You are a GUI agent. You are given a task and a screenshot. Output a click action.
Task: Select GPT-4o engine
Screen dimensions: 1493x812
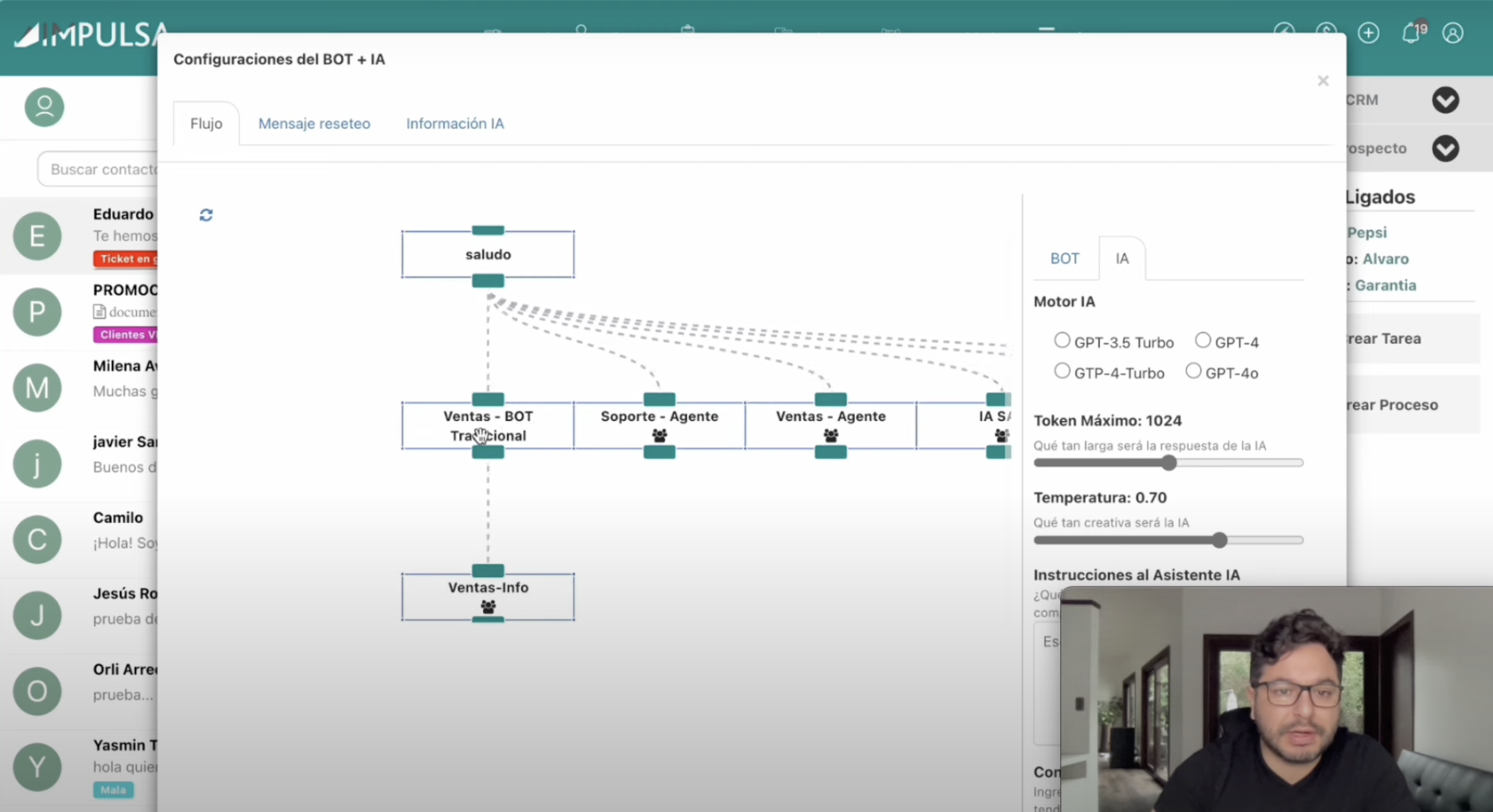click(x=1193, y=371)
